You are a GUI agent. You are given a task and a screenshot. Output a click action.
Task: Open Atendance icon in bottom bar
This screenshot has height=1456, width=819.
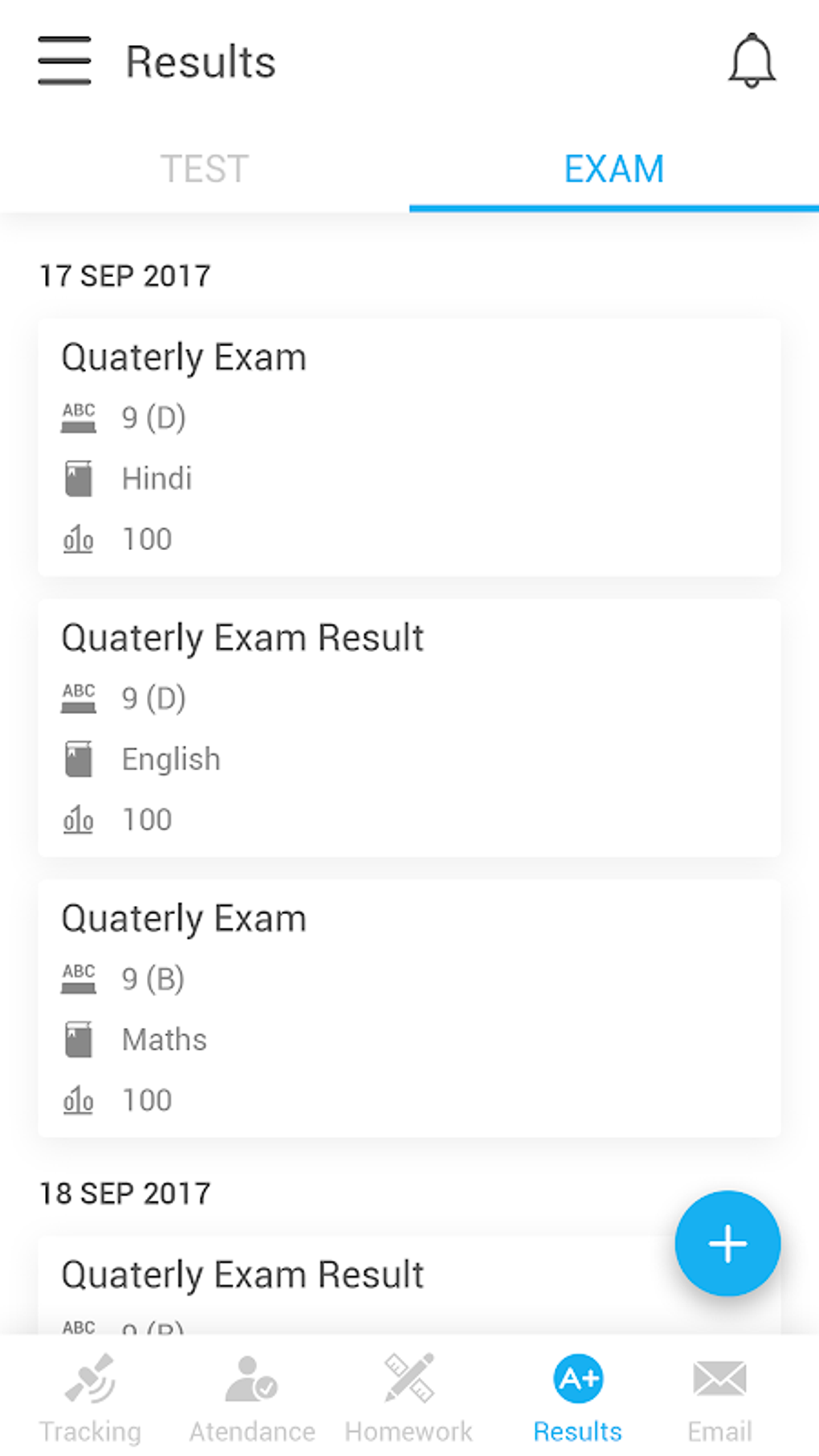[x=251, y=1378]
